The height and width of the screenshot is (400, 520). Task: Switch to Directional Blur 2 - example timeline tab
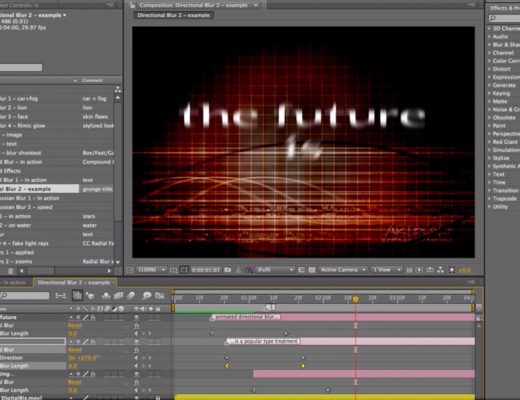tap(74, 282)
